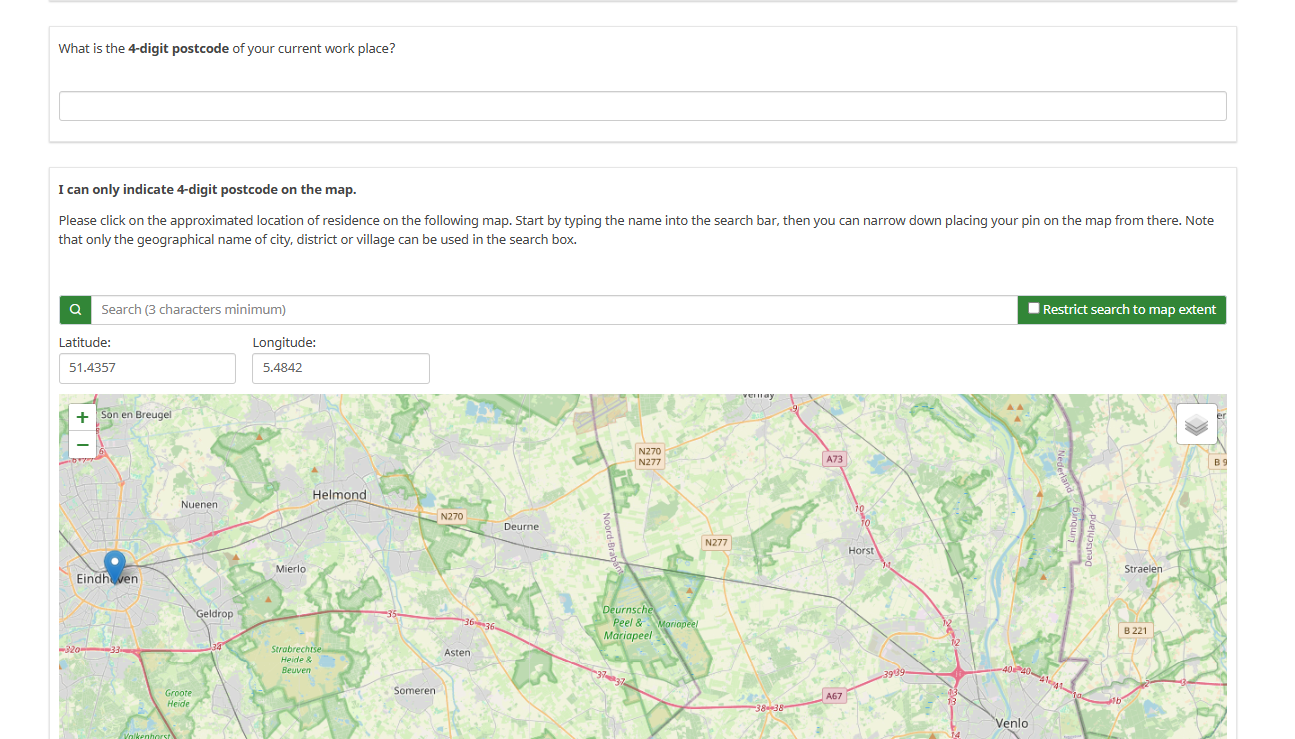The width and height of the screenshot is (1295, 739).
Task: Click the Asten label on the map
Action: coord(457,652)
